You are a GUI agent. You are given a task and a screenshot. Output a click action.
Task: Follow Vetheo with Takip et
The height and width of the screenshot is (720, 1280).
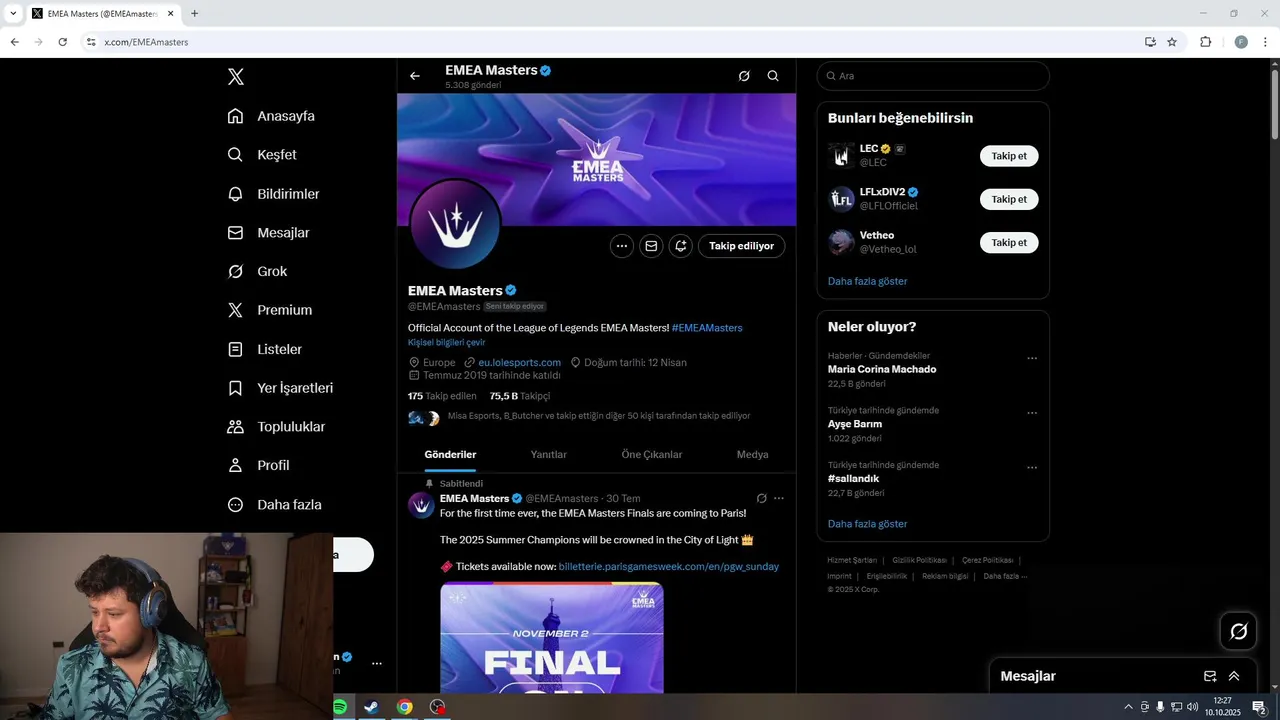coord(1009,243)
